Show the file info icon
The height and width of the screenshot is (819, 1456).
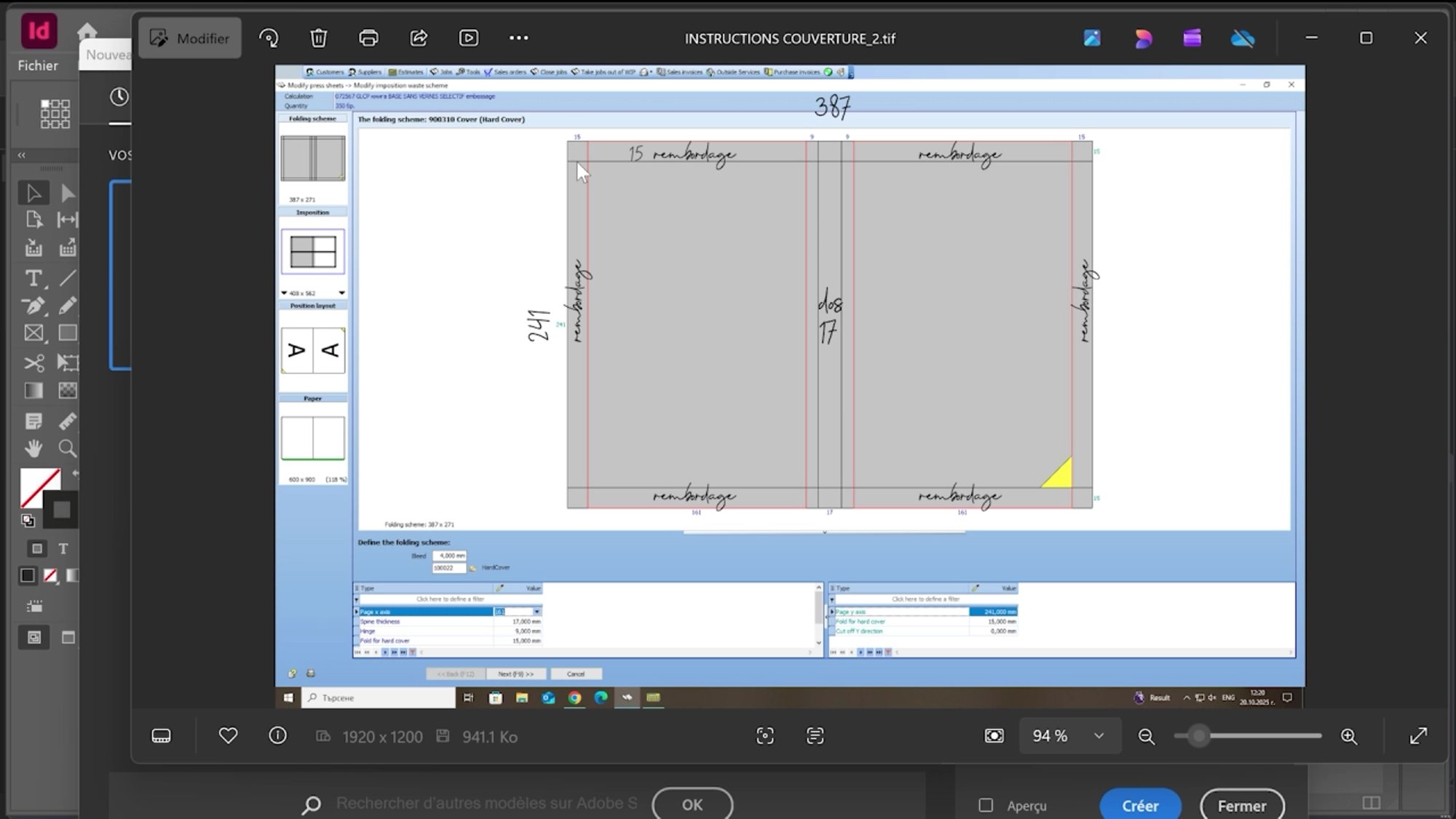coord(277,736)
